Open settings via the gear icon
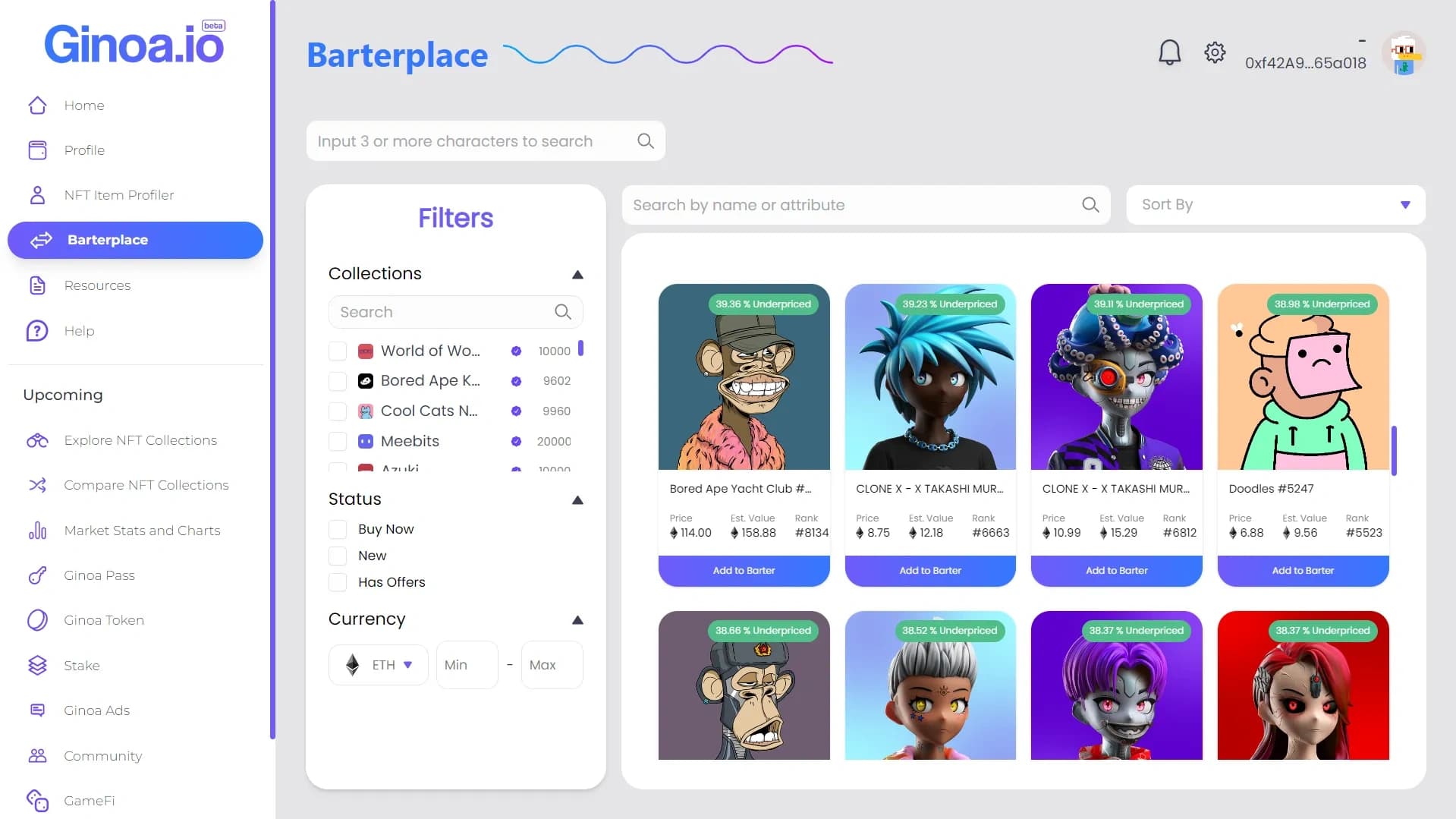 [x=1215, y=52]
